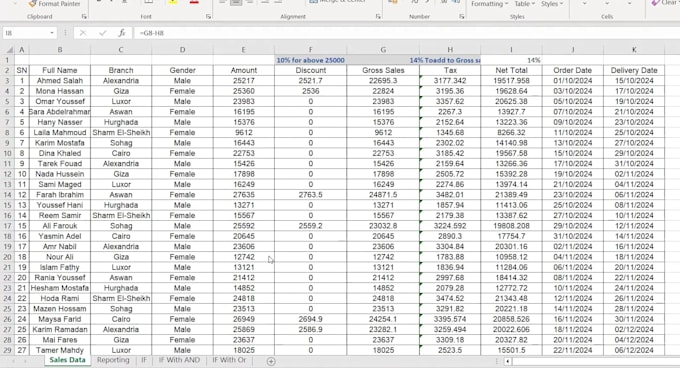Select the 'Net Total' header cell

click(x=511, y=70)
